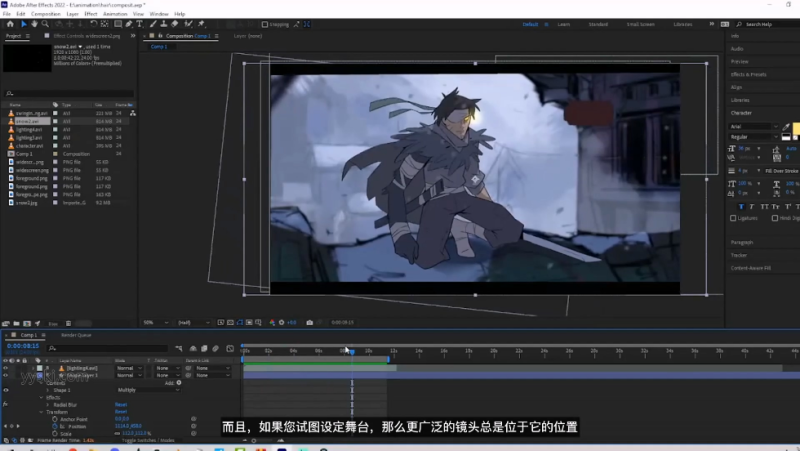Open Shape 1 Multiply blend mode dropdown
This screenshot has width=800, height=451.
point(148,390)
